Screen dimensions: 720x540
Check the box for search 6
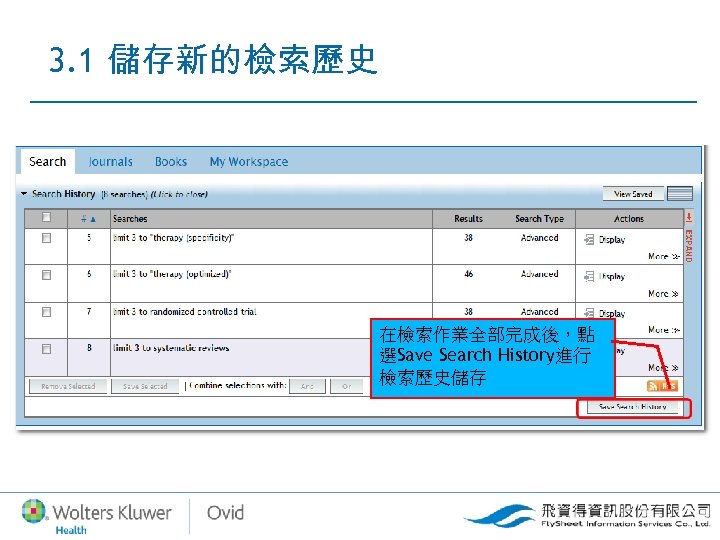click(46, 275)
